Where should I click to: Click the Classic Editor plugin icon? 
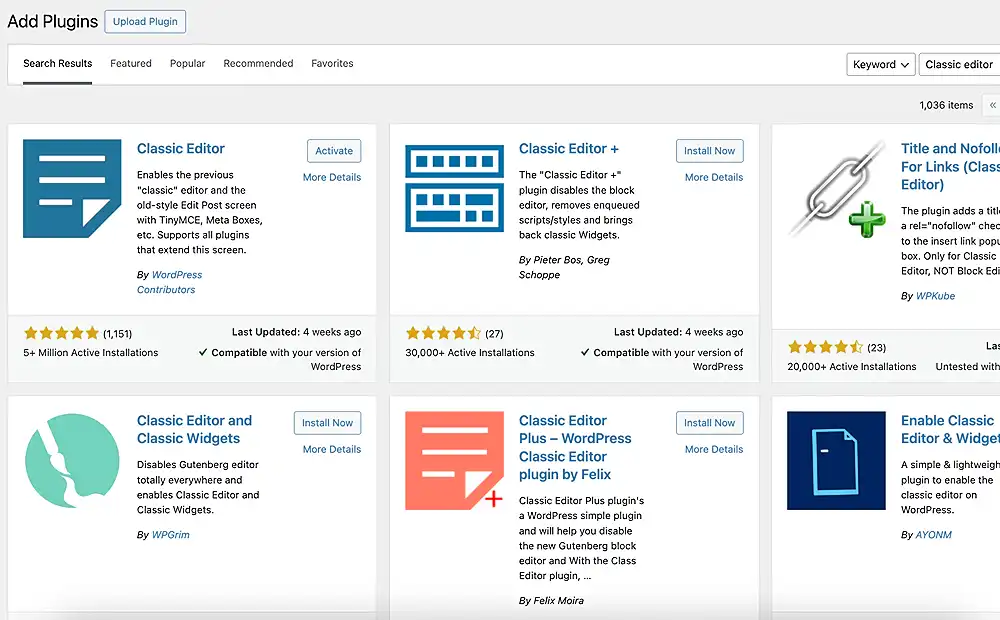pyautogui.click(x=72, y=189)
